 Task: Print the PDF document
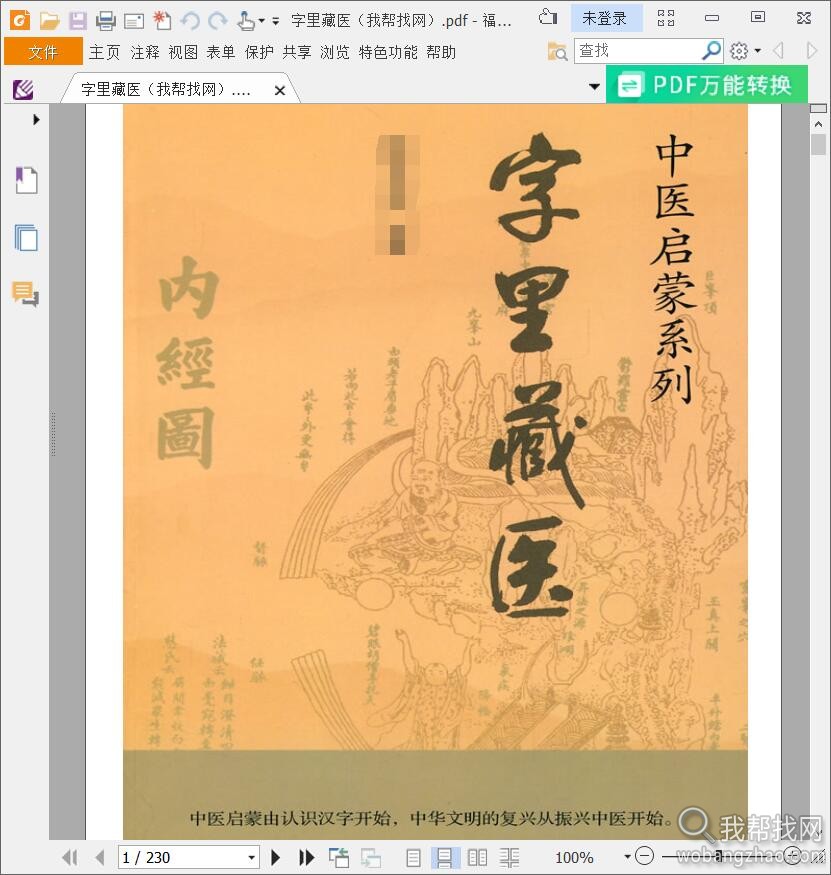[105, 21]
